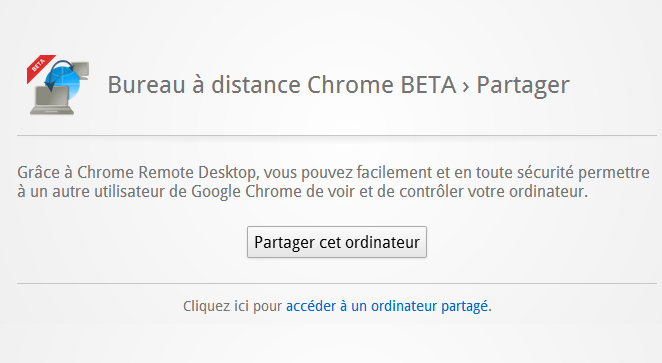Click the word BETA in the heading
662x363 pixels.
[428, 85]
